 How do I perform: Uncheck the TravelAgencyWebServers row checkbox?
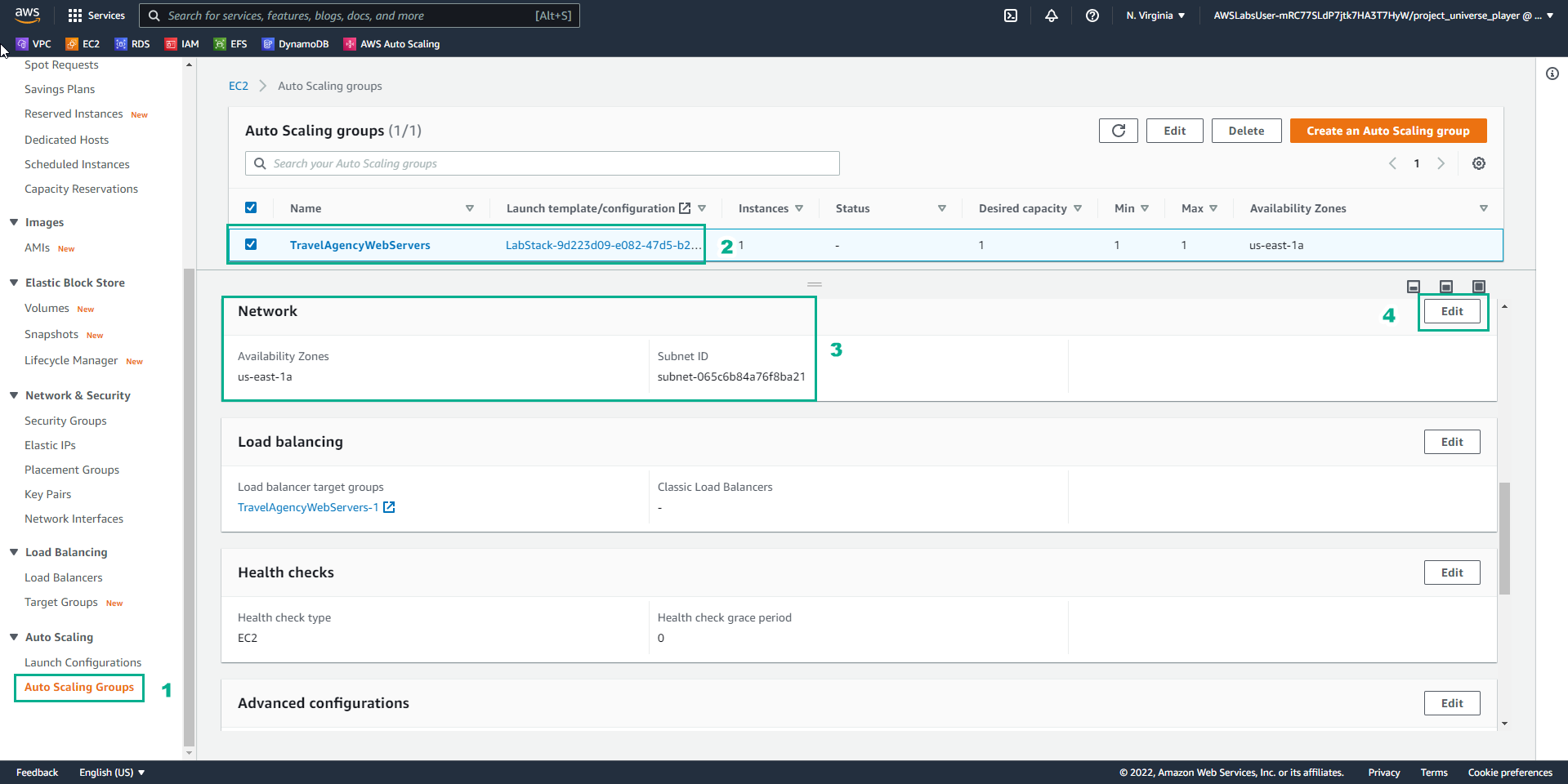251,244
